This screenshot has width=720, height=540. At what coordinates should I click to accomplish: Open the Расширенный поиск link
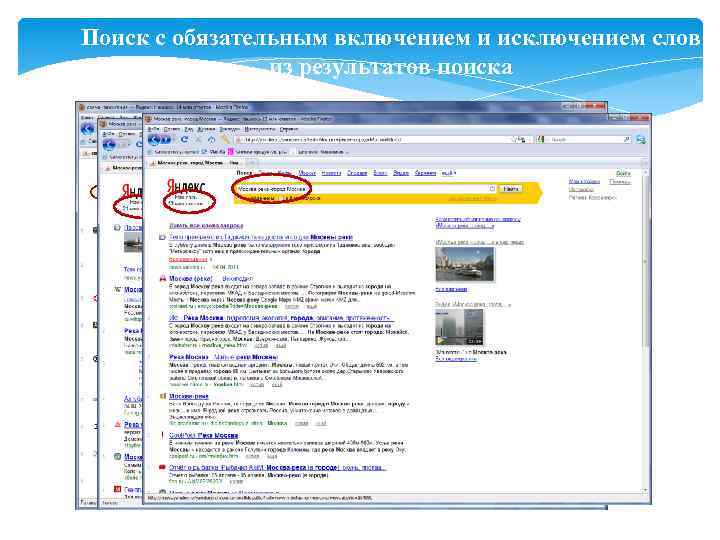point(472,198)
